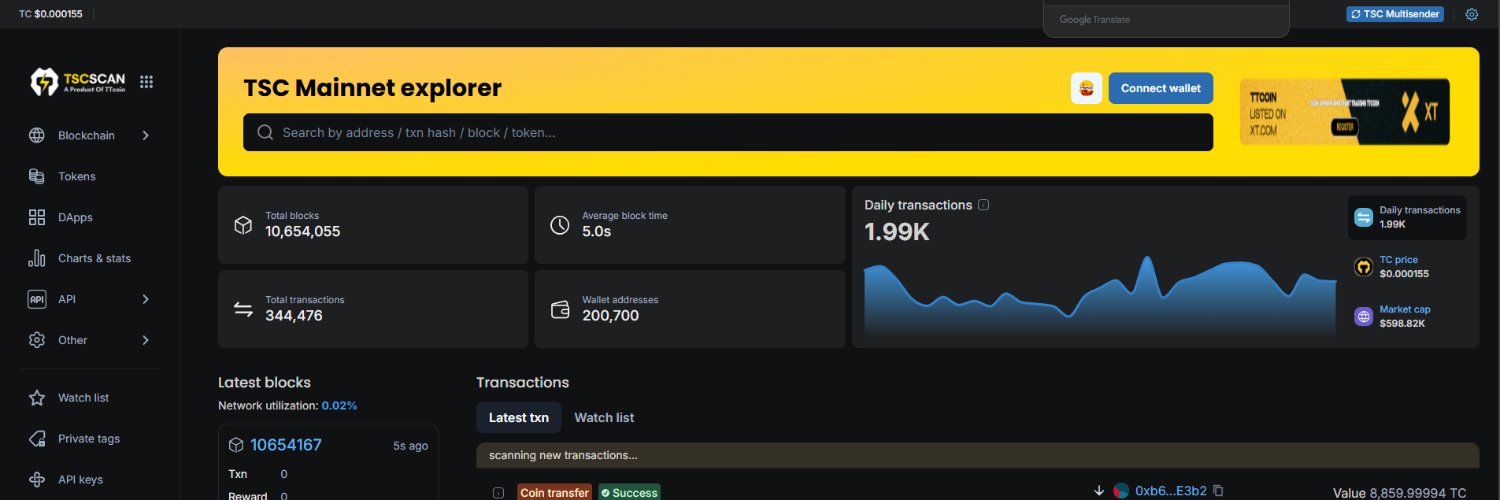Click the Average block time clock icon
Viewport: 1500px width, 500px height.
[560, 225]
